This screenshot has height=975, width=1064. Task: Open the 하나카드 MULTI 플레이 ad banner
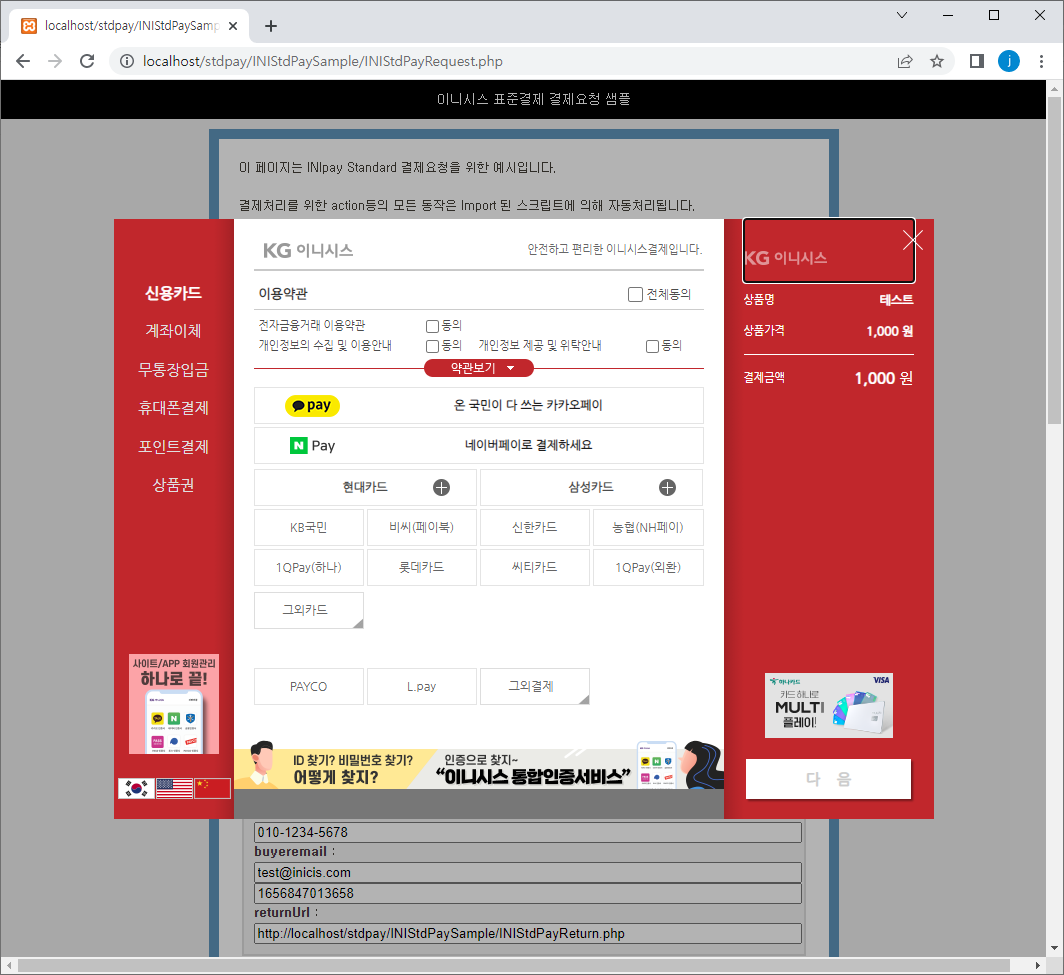829,705
